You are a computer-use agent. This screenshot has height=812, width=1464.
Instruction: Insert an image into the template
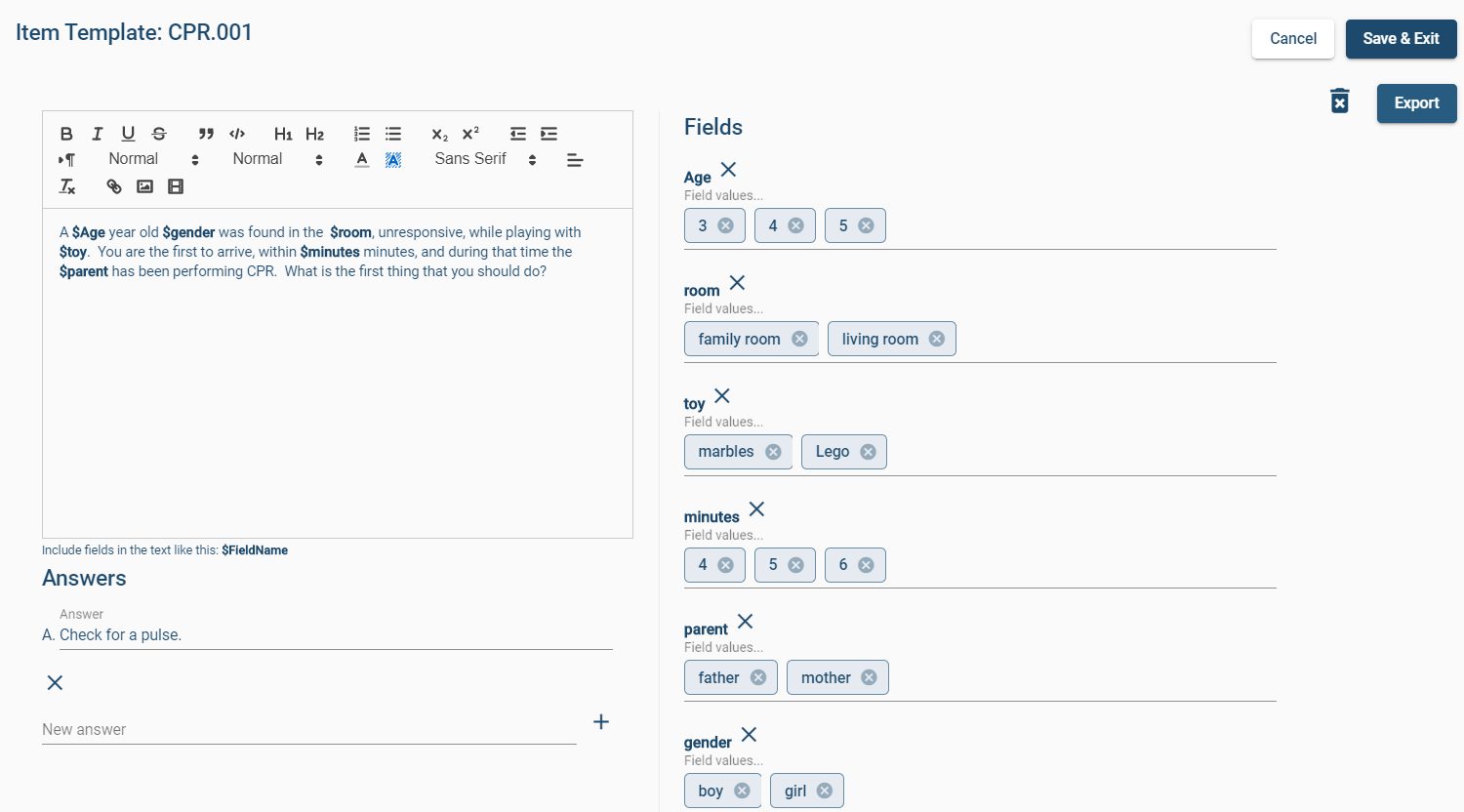(144, 186)
